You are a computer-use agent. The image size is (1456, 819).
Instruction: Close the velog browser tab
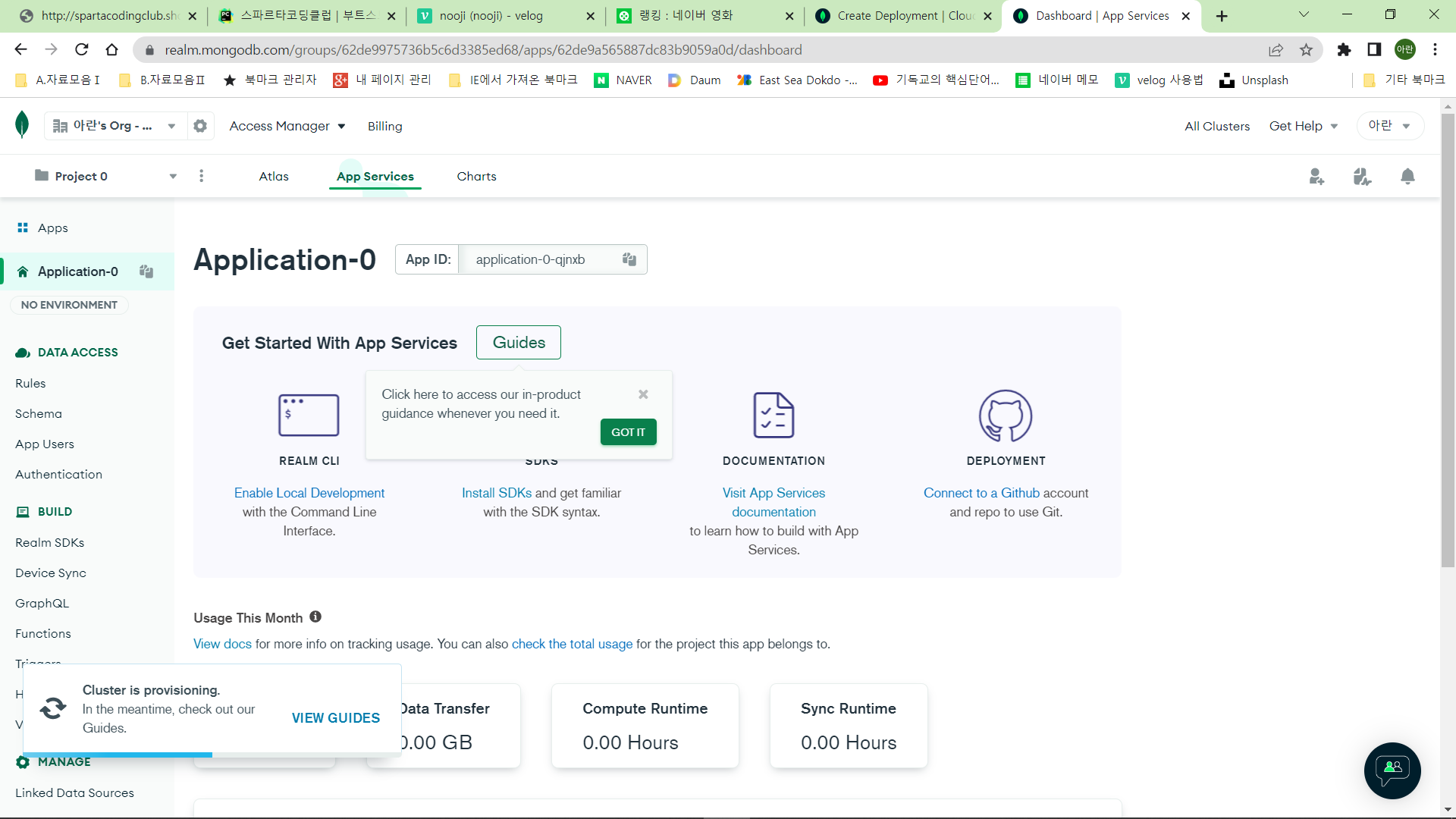[x=591, y=16]
